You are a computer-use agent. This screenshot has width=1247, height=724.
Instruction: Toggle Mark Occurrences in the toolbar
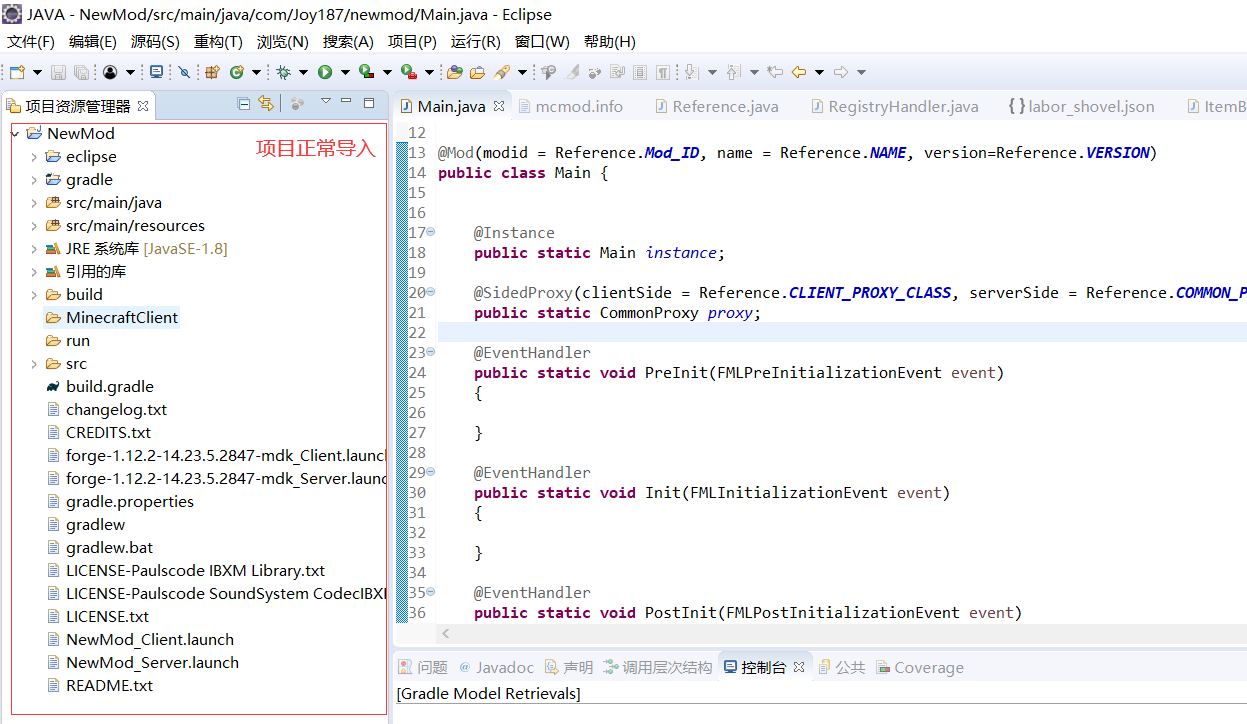point(572,72)
